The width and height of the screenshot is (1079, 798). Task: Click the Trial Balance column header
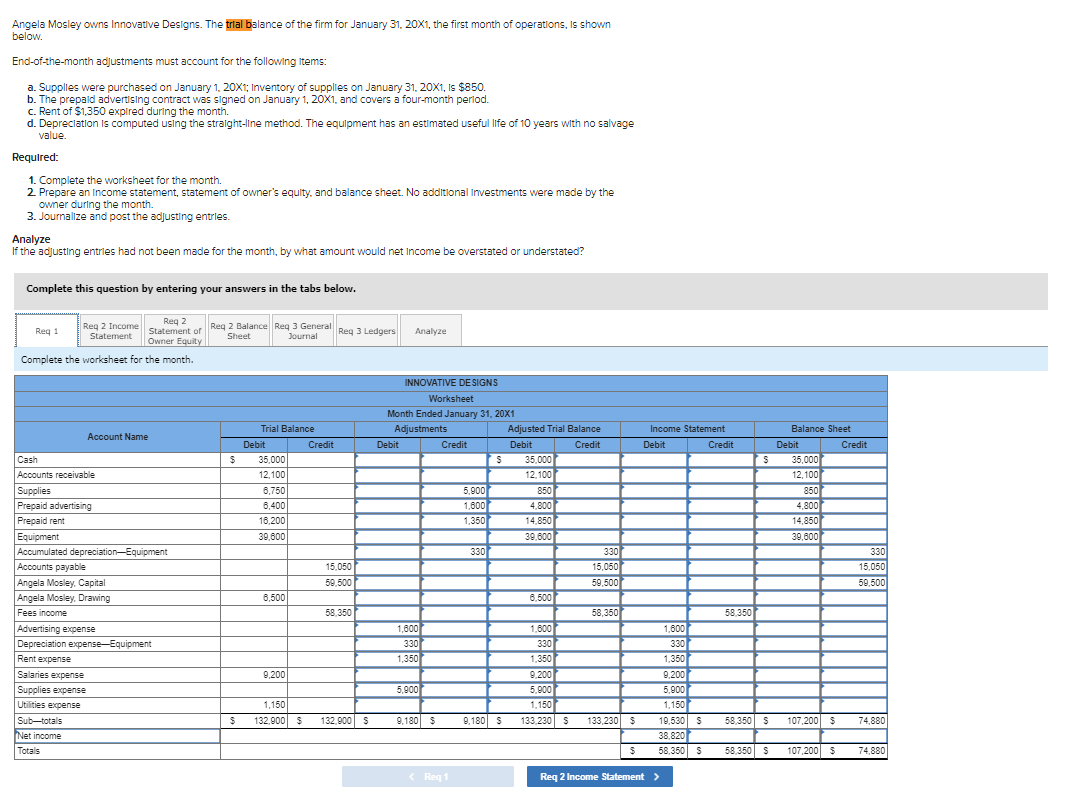(287, 429)
